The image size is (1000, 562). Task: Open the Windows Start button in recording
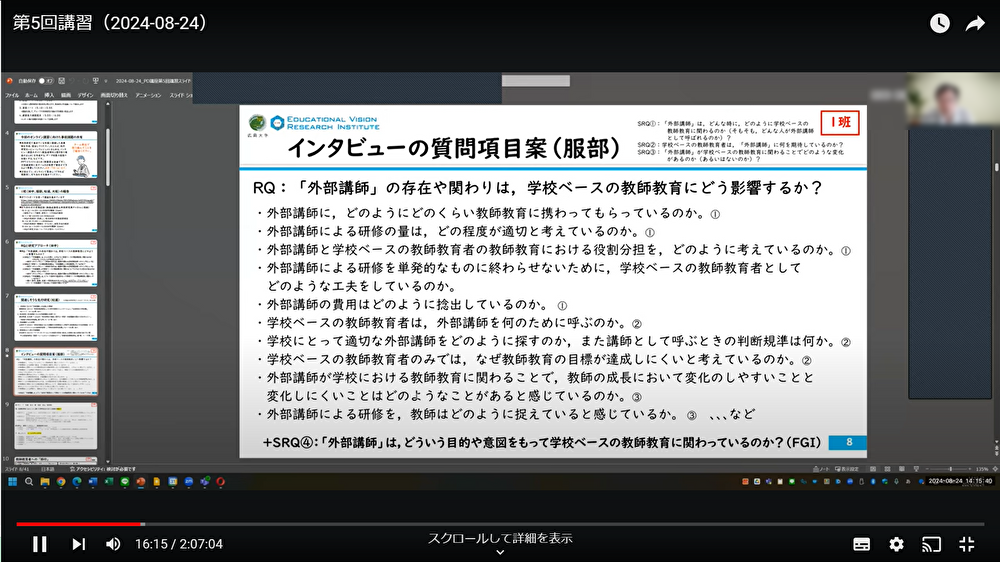point(12,482)
